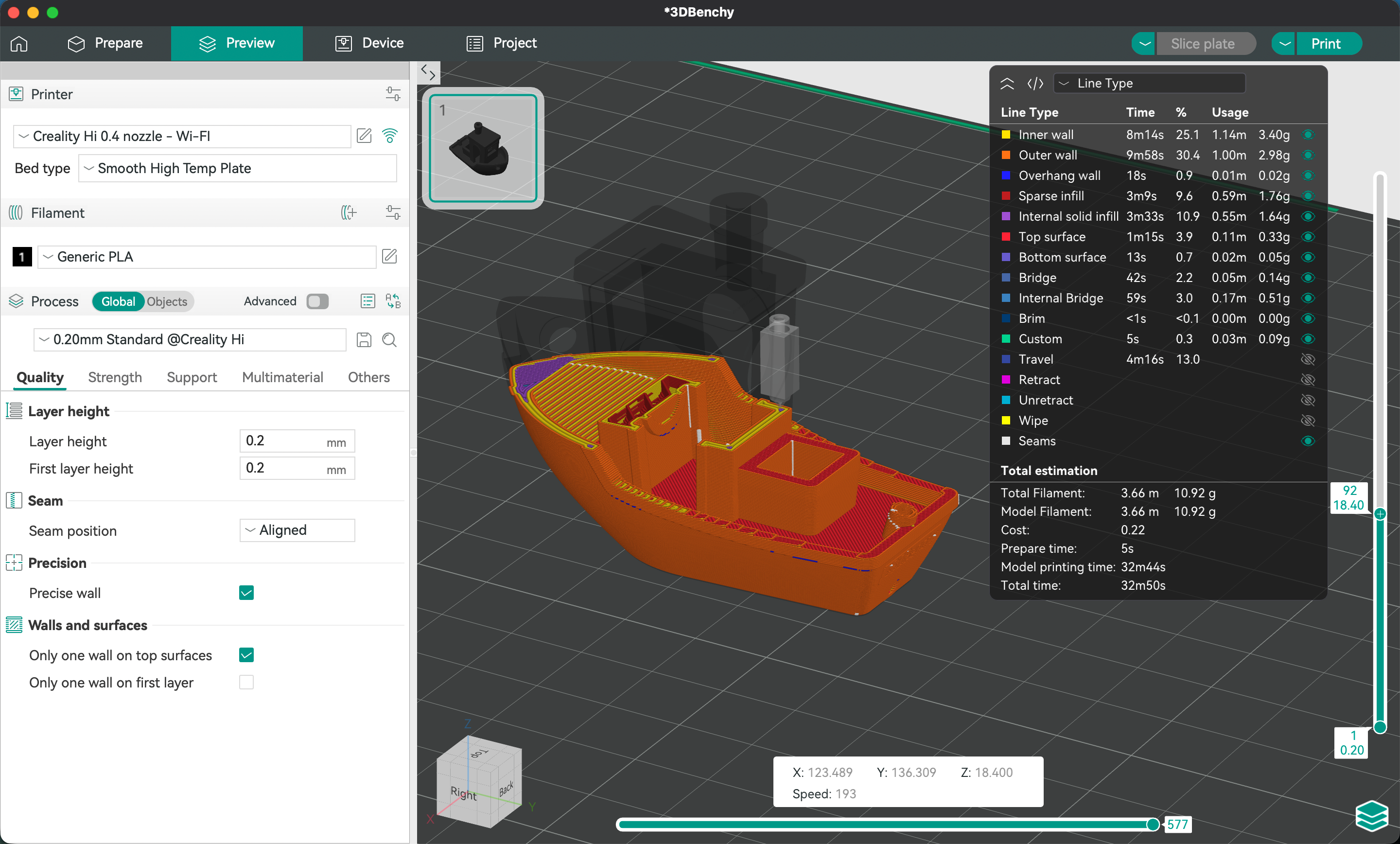Viewport: 1400px width, 844px height.
Task: Click the home icon in top bar
Action: 19,43
